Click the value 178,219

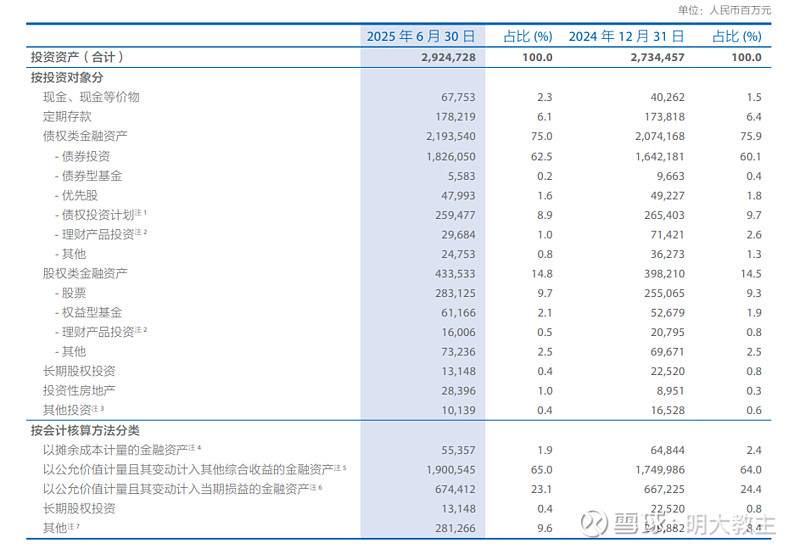pyautogui.click(x=455, y=117)
